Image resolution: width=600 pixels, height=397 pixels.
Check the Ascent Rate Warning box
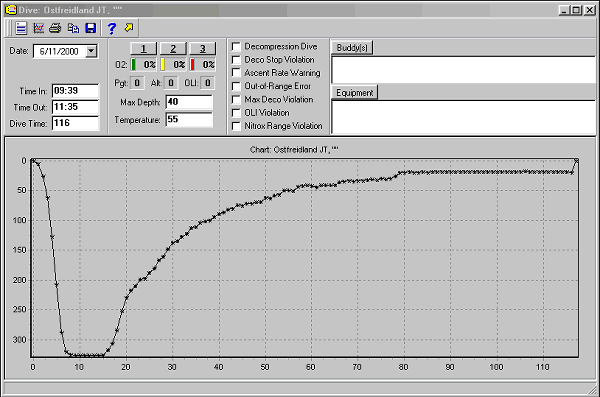(236, 73)
